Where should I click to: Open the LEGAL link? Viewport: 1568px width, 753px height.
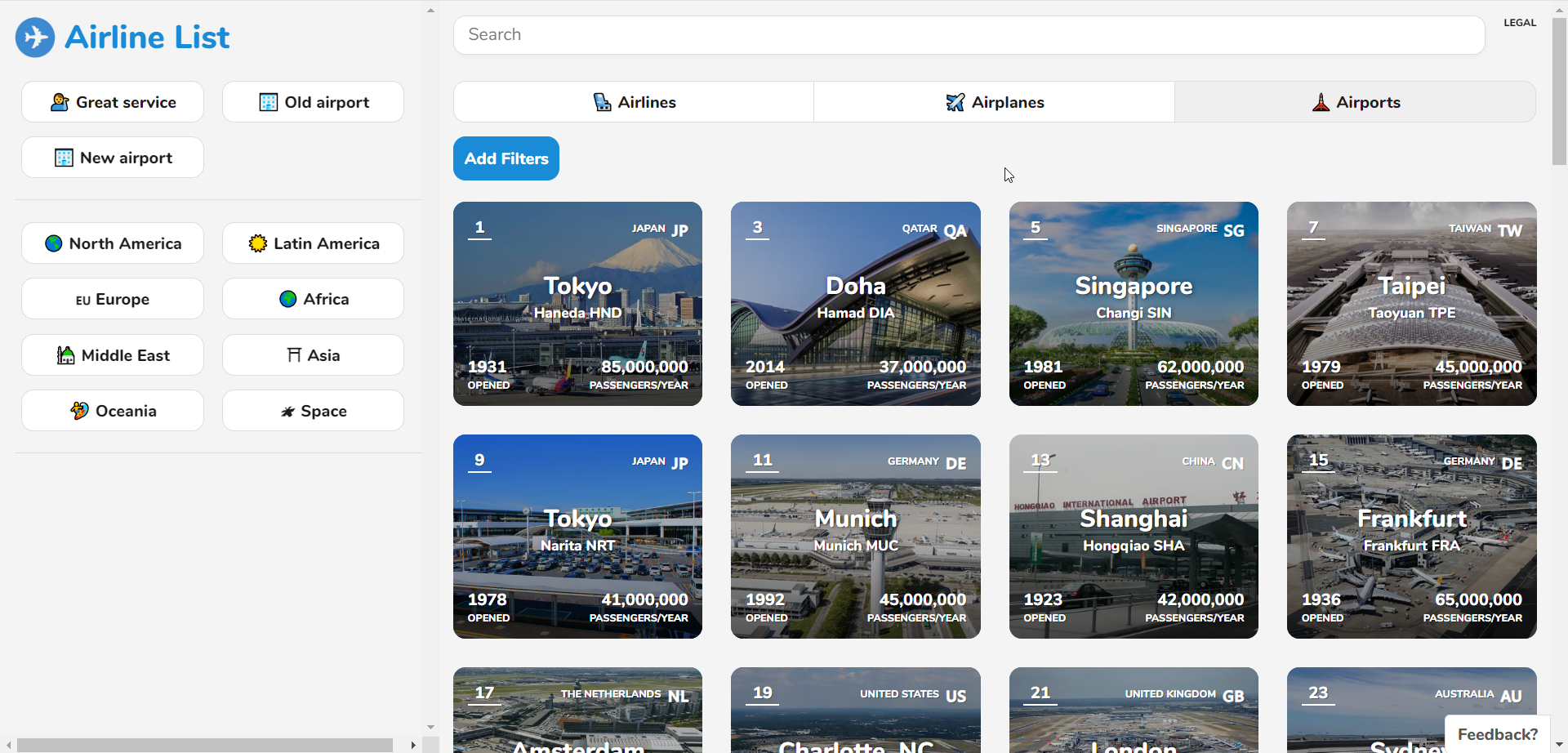pyautogui.click(x=1520, y=23)
